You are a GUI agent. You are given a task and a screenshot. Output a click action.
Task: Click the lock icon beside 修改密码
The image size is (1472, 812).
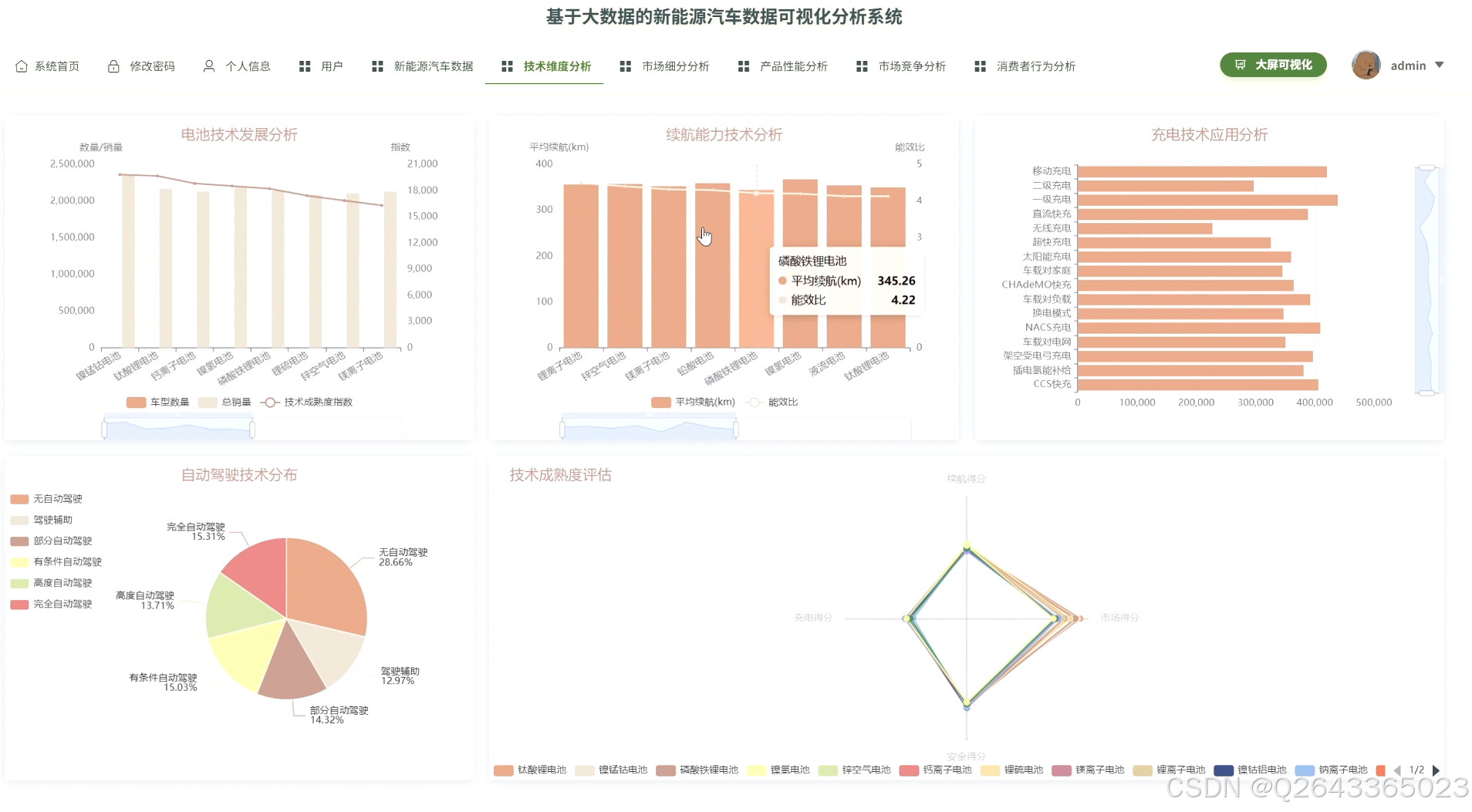tap(113, 66)
